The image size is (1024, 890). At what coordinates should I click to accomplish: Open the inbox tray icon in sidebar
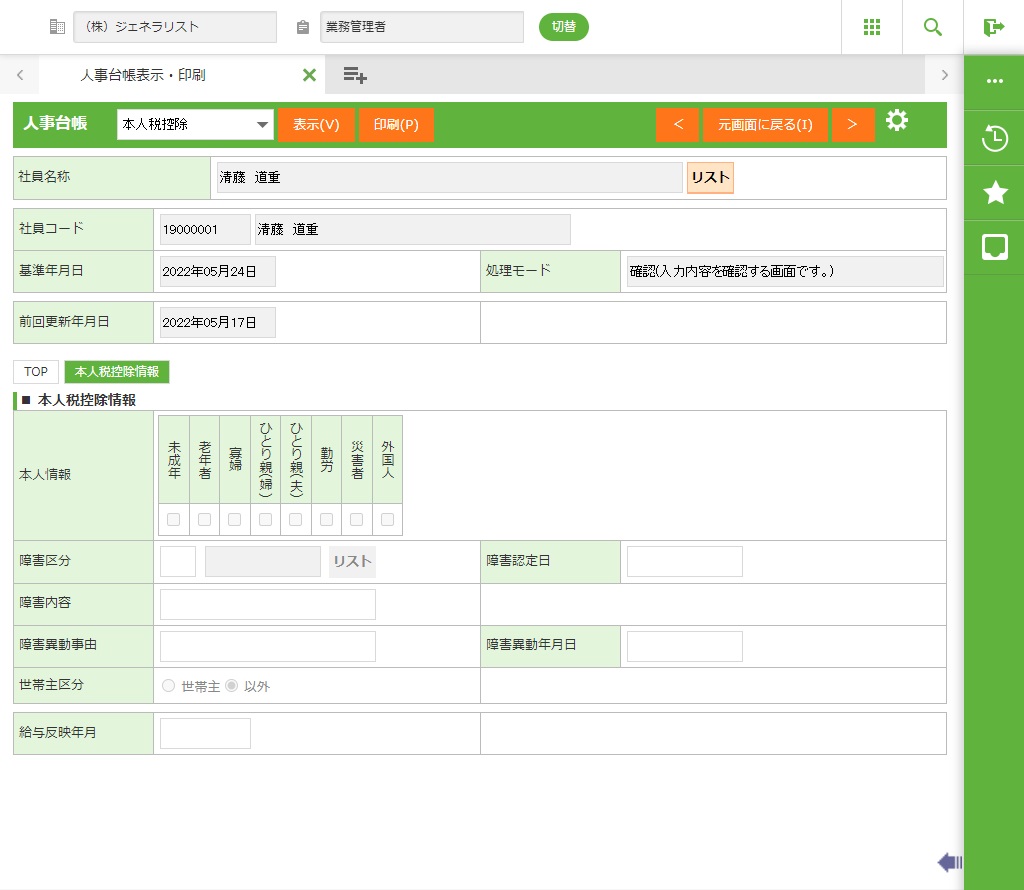point(995,247)
